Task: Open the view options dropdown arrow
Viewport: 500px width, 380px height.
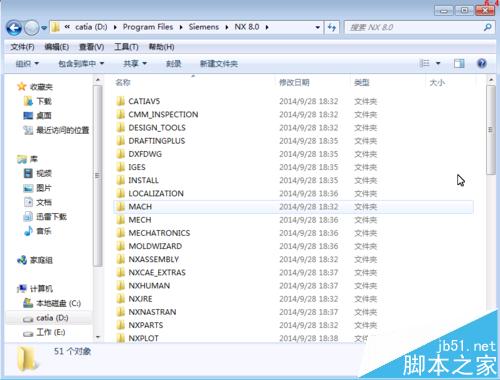Action: pyautogui.click(x=438, y=63)
